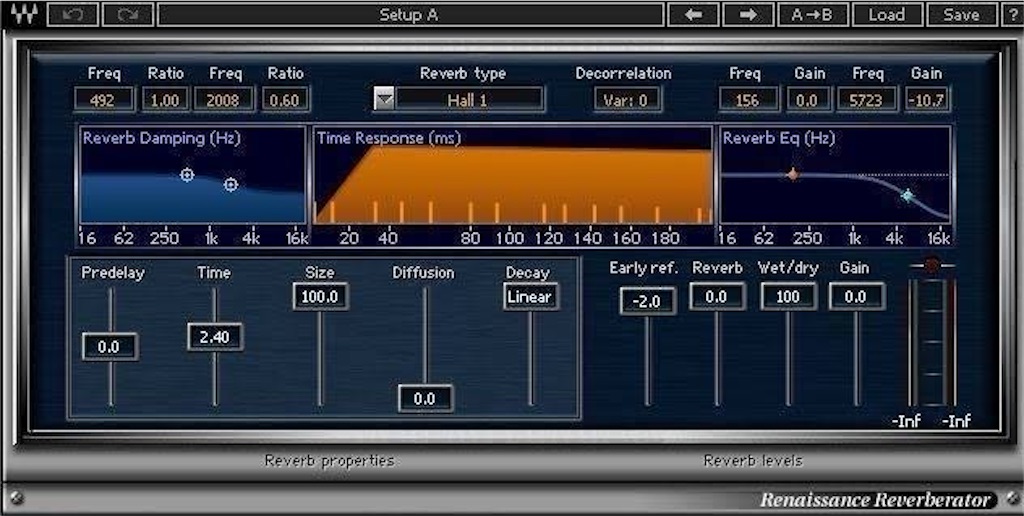The image size is (1024, 516).
Task: Click the redo arrow button
Action: [x=127, y=14]
